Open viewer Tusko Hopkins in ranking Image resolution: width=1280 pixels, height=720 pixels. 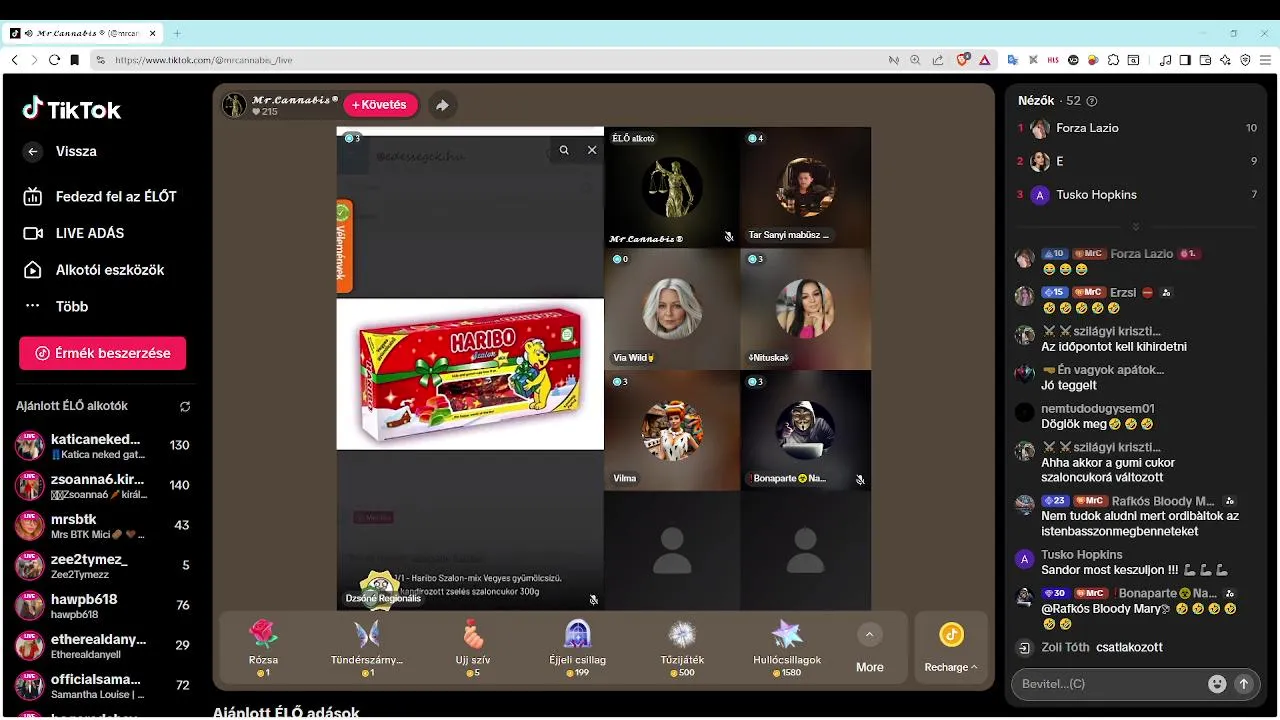(x=1137, y=195)
